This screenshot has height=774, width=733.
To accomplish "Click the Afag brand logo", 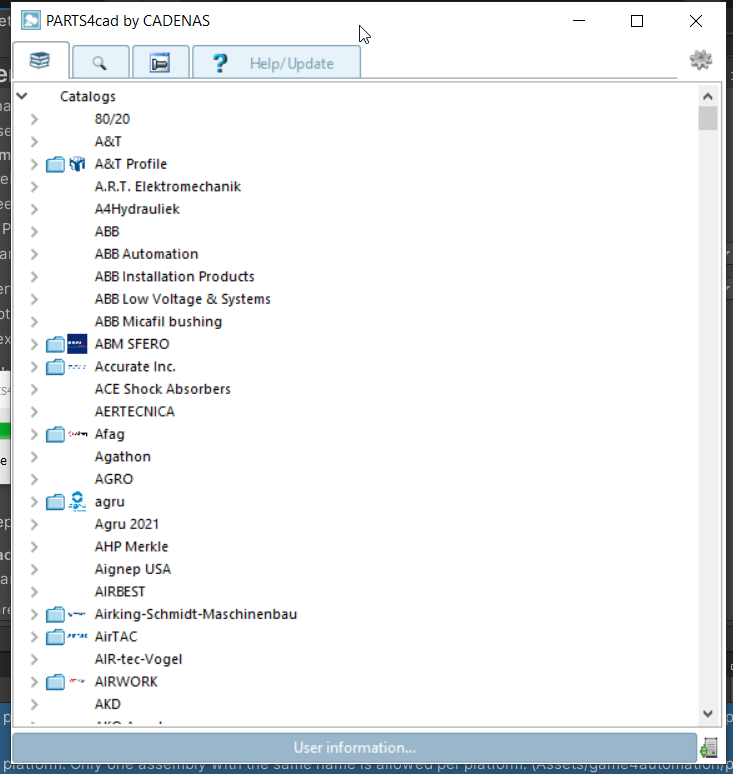I will coord(77,434).
